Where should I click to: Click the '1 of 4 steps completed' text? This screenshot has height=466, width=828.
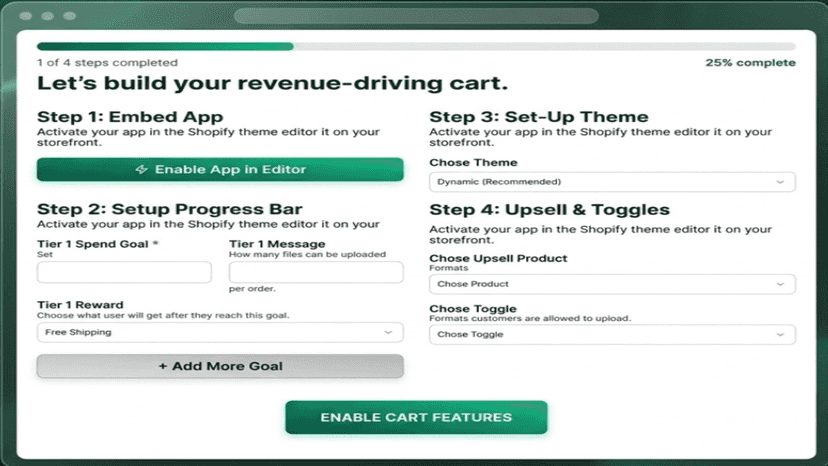coord(107,63)
